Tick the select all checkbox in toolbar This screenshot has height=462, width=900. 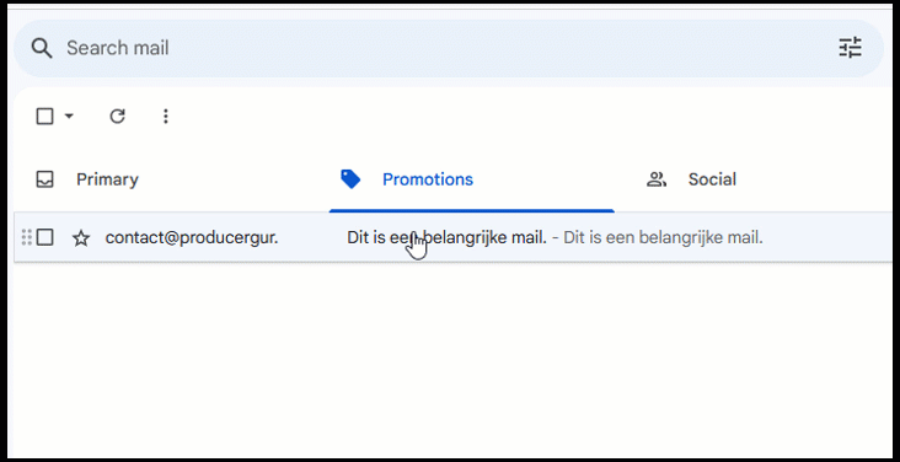[45, 116]
